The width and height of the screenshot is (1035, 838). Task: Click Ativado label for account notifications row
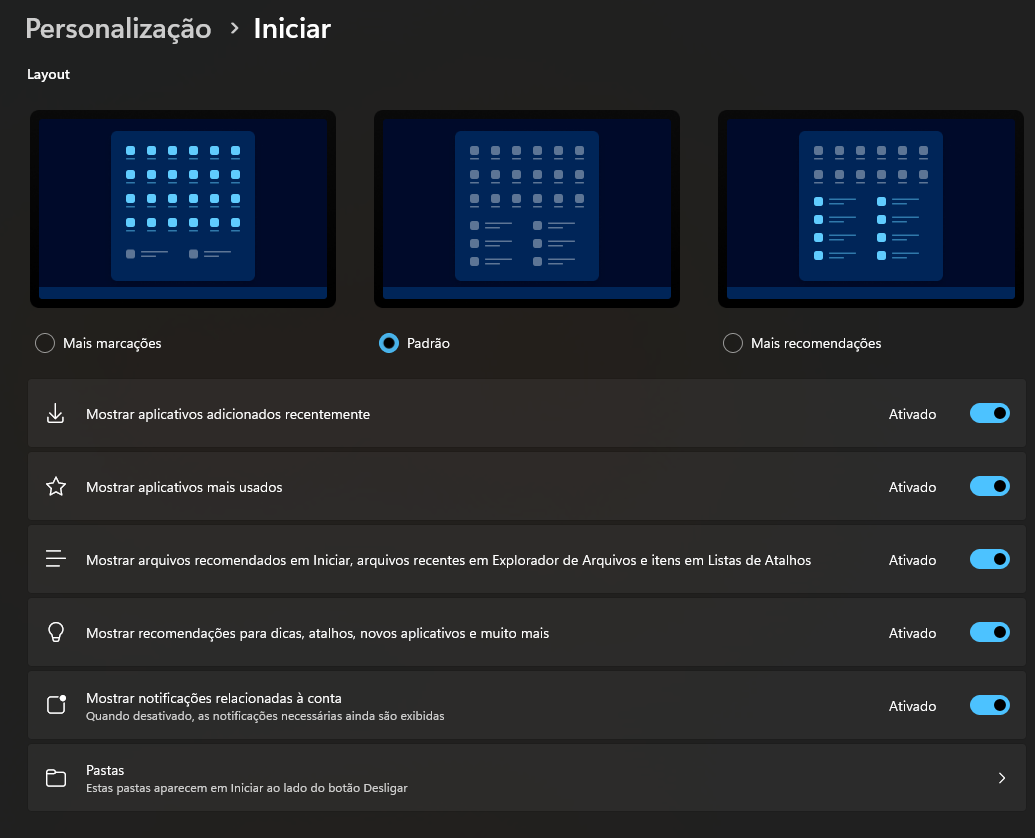tap(912, 706)
